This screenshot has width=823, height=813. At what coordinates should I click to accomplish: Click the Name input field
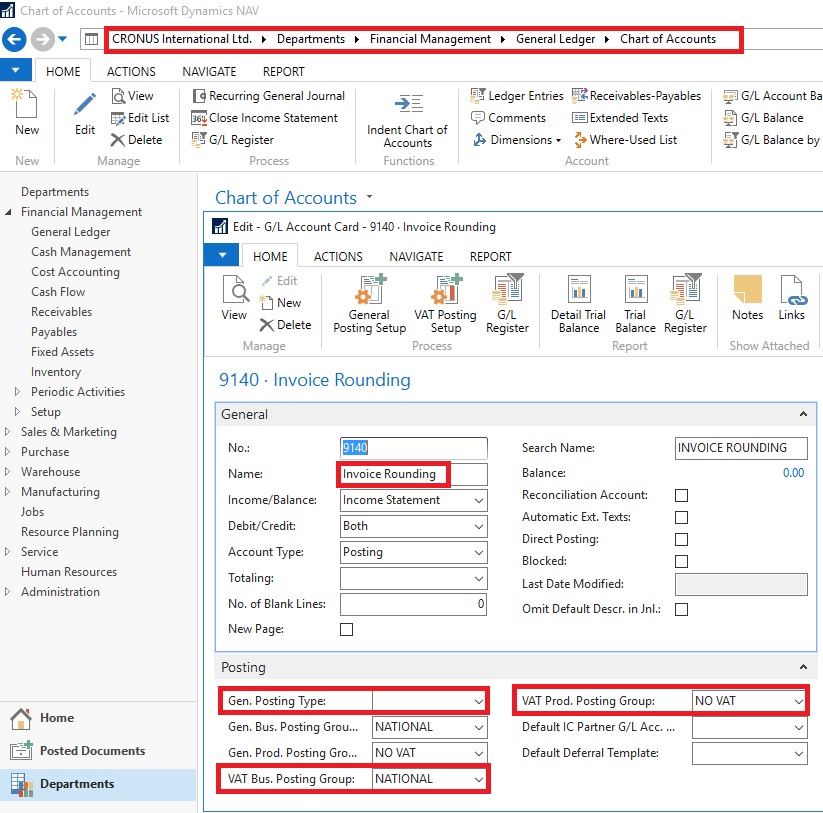414,474
